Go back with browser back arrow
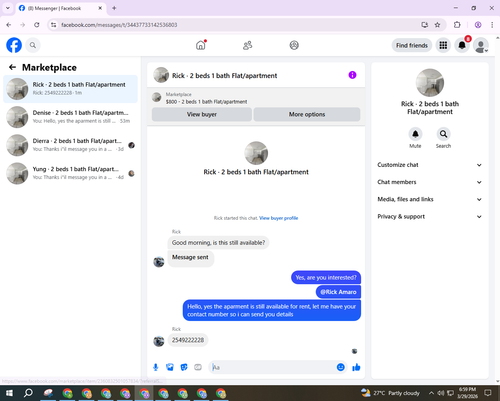The height and width of the screenshot is (401, 500). [x=9, y=25]
